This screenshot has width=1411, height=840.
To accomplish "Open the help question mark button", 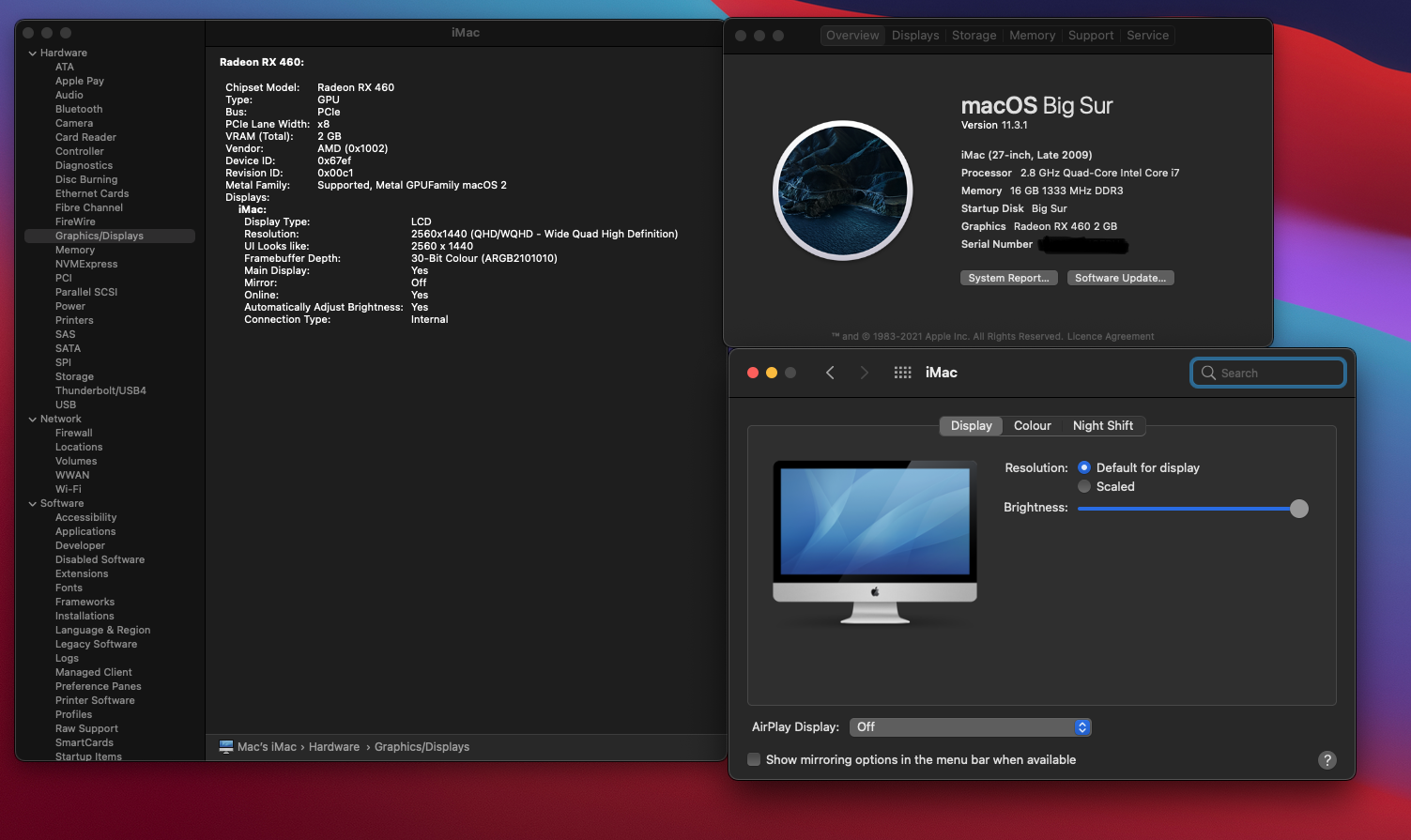I will coord(1327,760).
